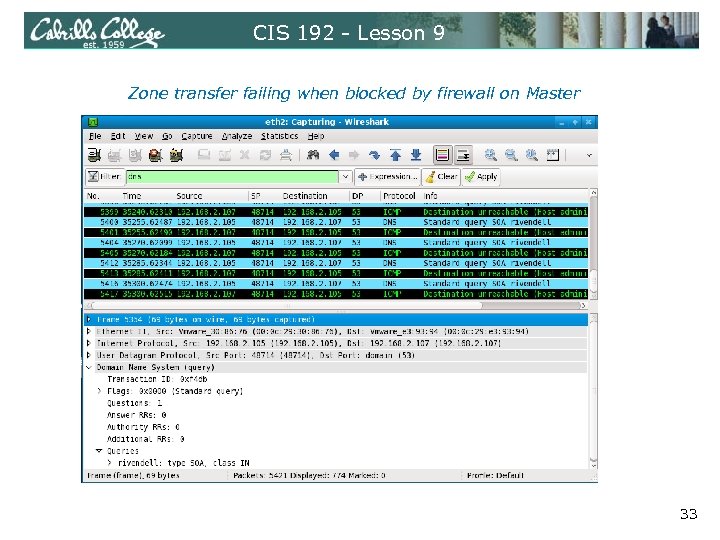Jump to last packet arrow icon
This screenshot has width=720, height=540.
(416, 155)
